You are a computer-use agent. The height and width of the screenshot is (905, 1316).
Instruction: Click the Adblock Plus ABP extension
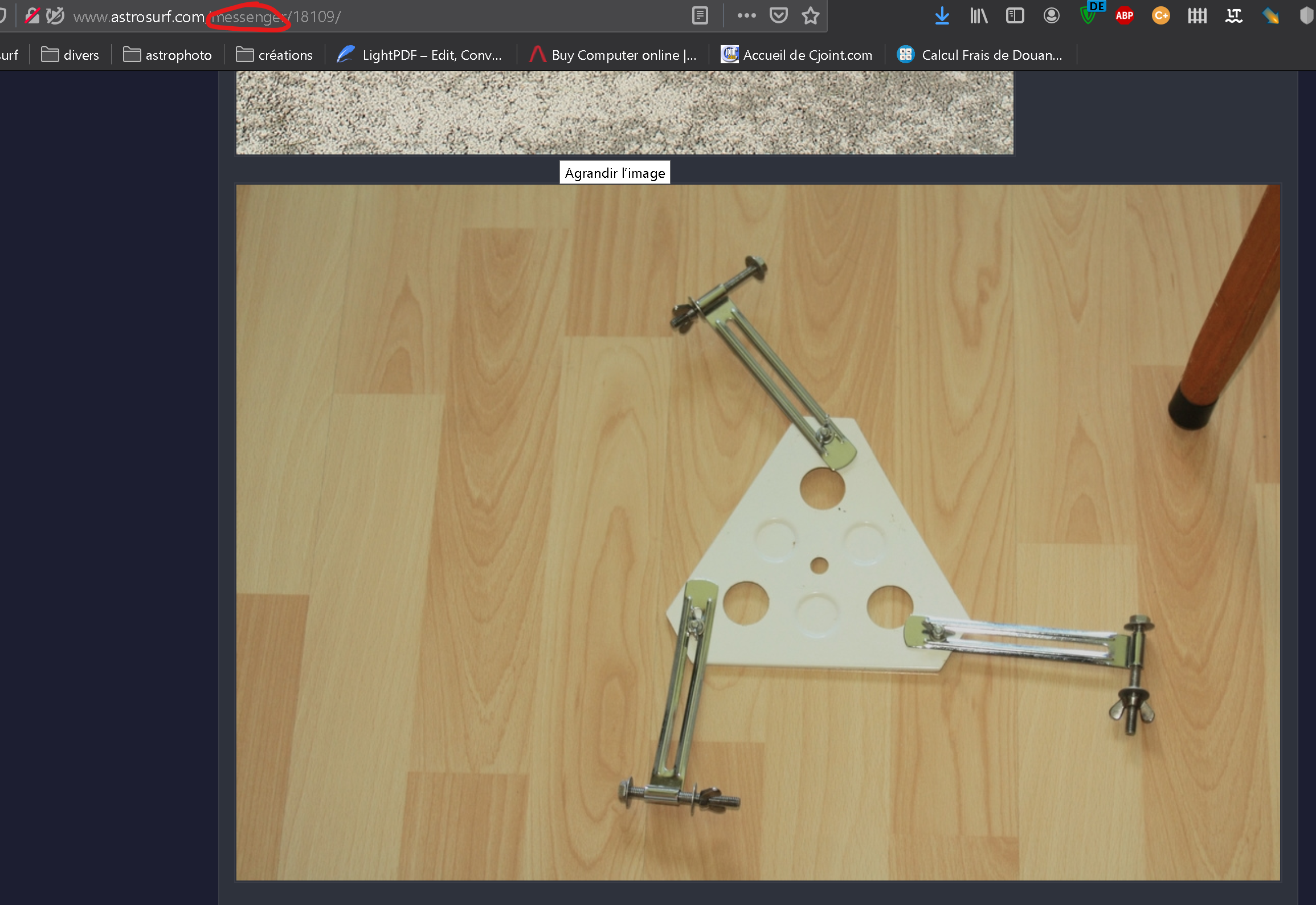pos(1125,16)
